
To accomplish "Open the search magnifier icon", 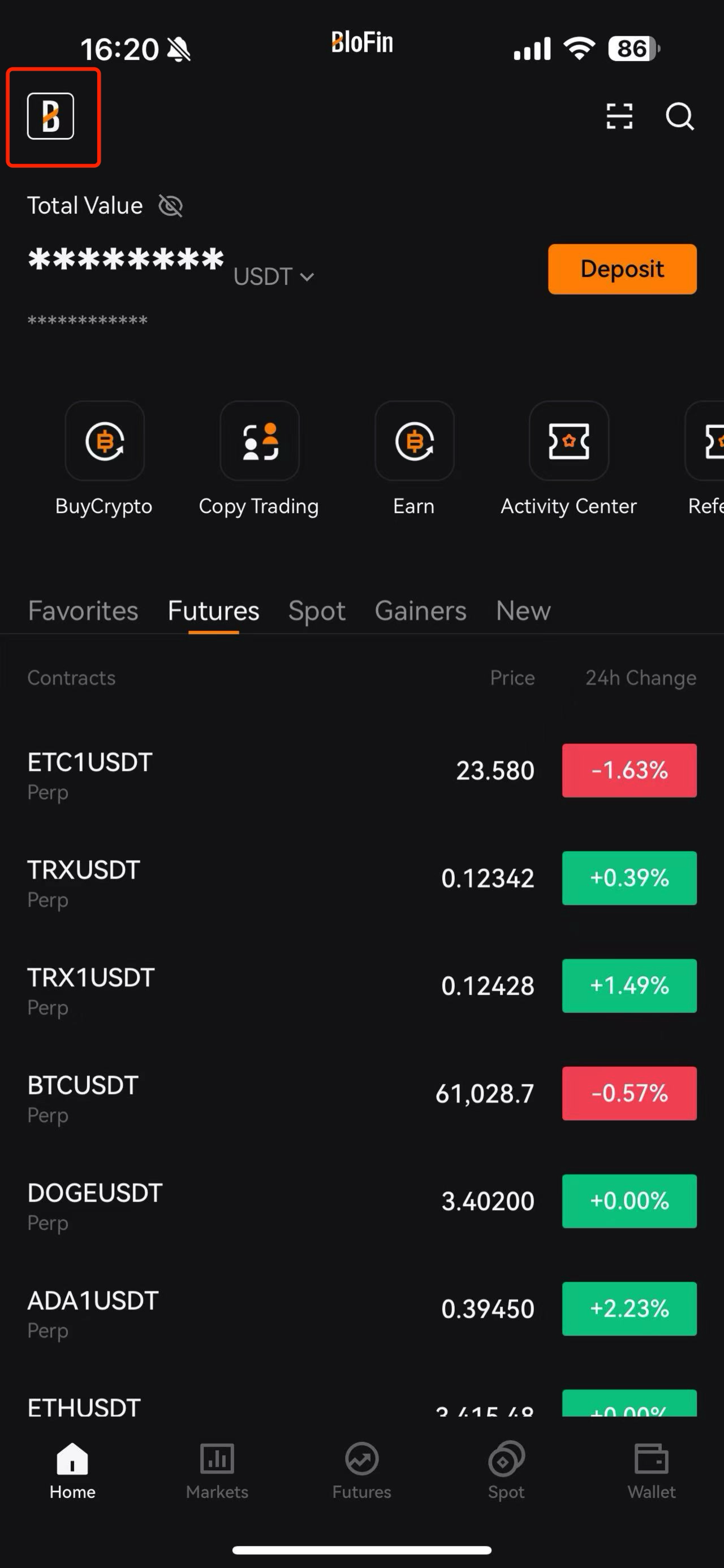I will (679, 116).
